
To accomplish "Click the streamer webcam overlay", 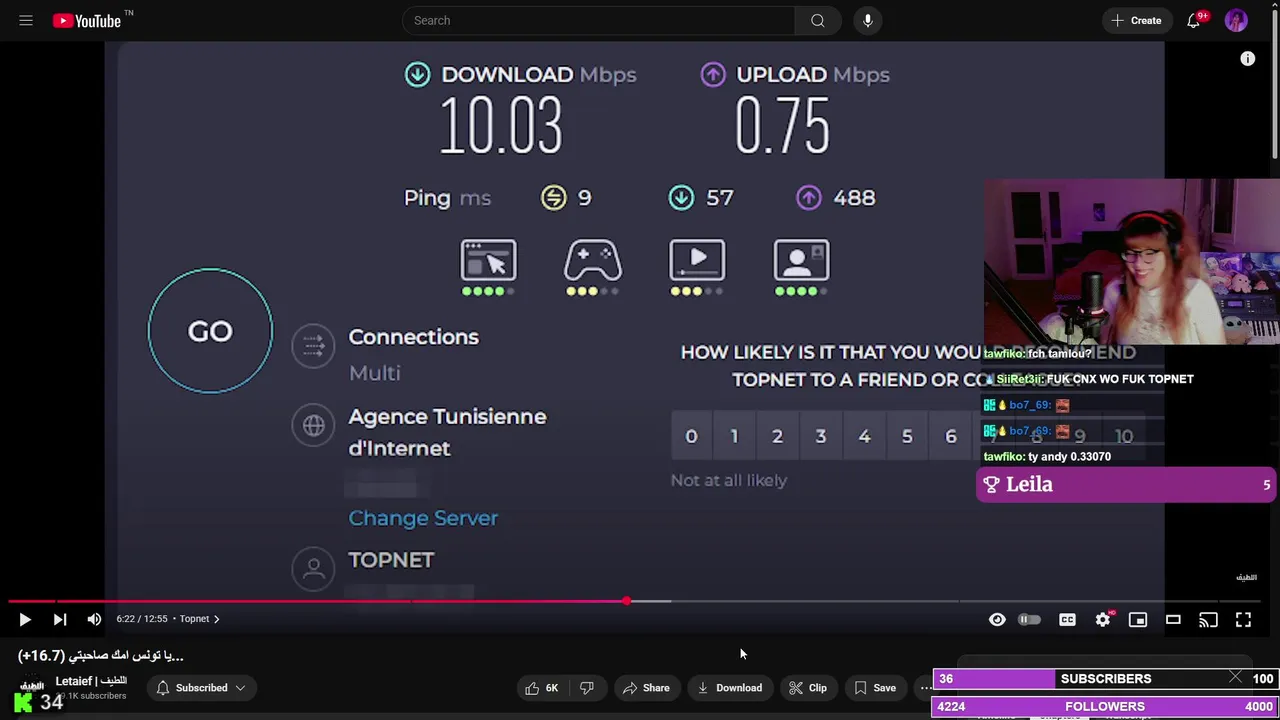I will click(x=1131, y=262).
